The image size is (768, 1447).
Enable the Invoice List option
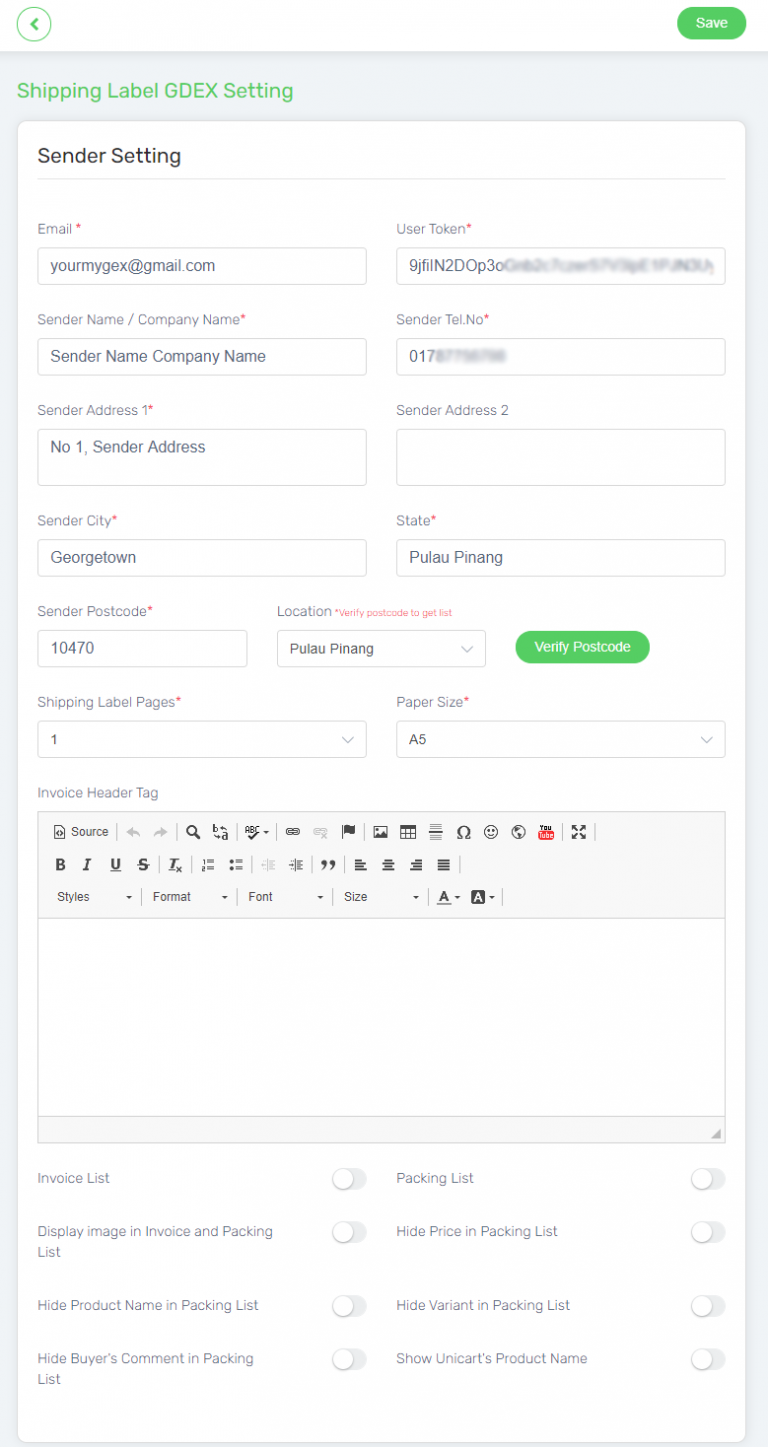tap(349, 1179)
